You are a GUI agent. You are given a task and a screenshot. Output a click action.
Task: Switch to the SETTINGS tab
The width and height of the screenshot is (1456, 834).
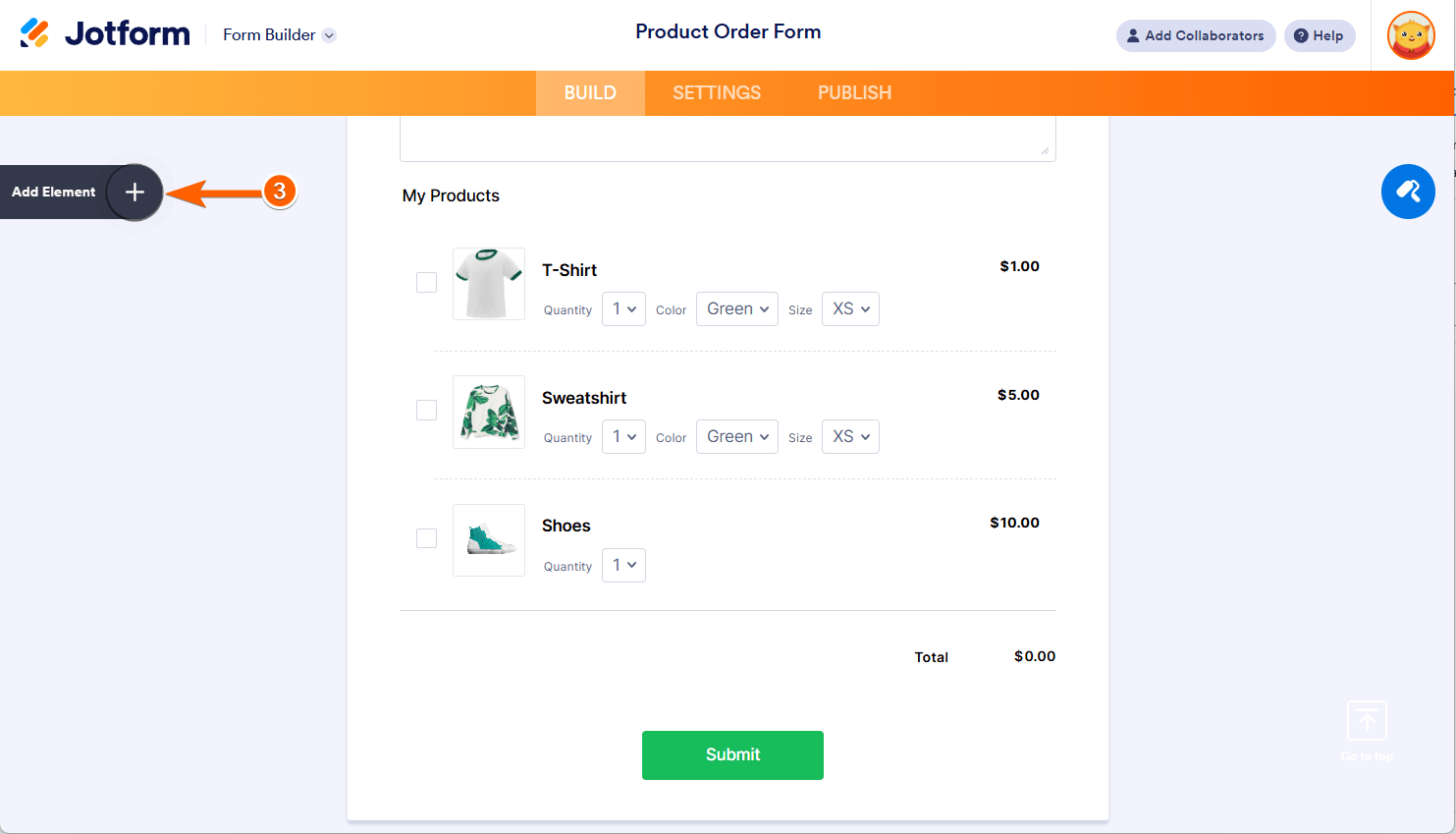click(717, 93)
